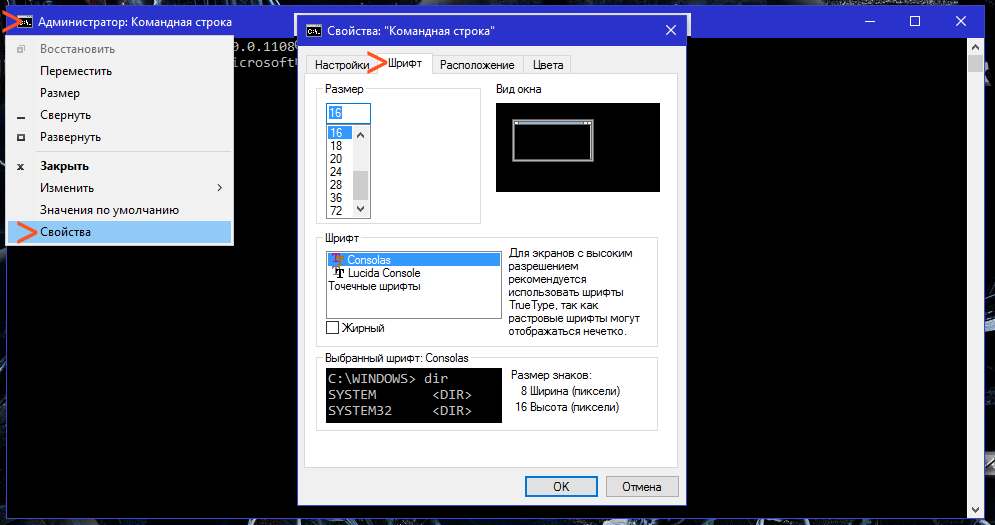Select font size 72 in list
This screenshot has height=525, width=995.
point(339,211)
